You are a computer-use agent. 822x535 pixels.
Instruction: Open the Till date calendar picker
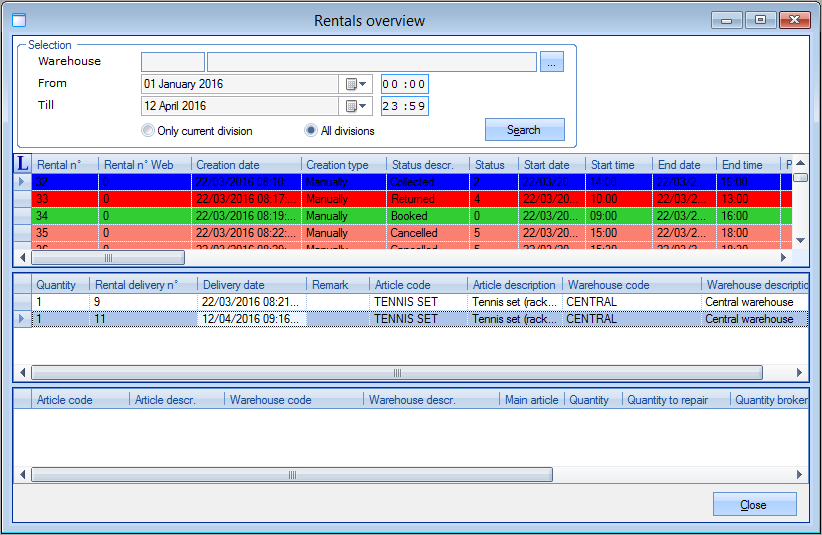click(x=357, y=106)
